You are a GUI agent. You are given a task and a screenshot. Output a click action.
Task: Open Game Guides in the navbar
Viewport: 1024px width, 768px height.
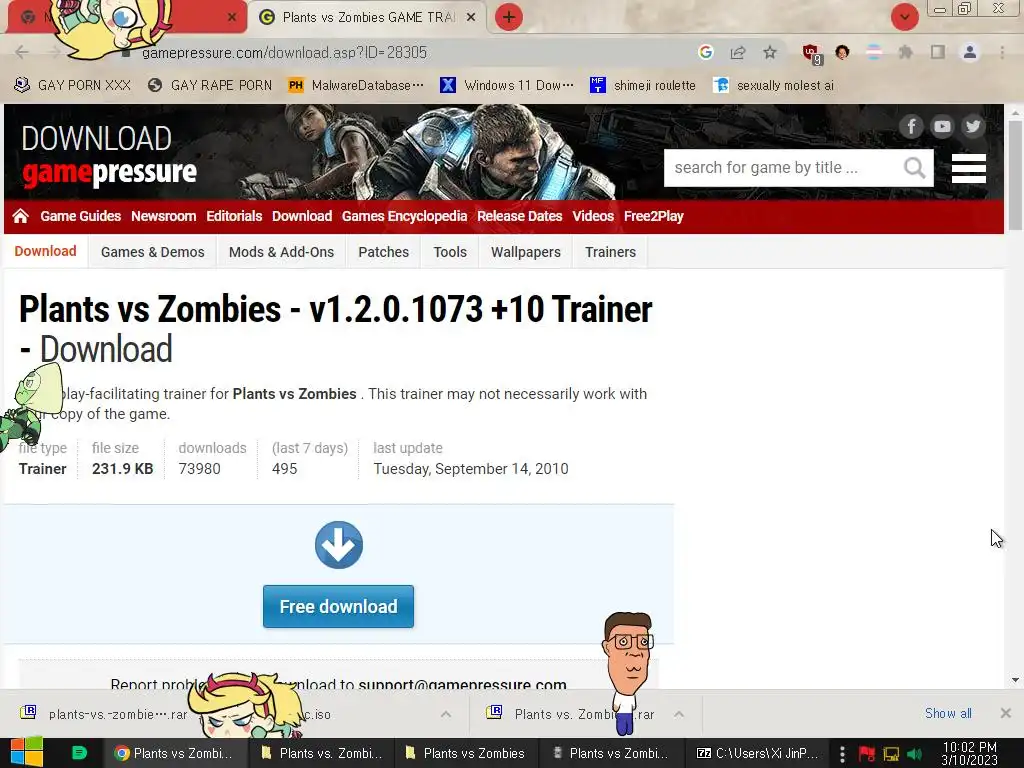(x=80, y=216)
